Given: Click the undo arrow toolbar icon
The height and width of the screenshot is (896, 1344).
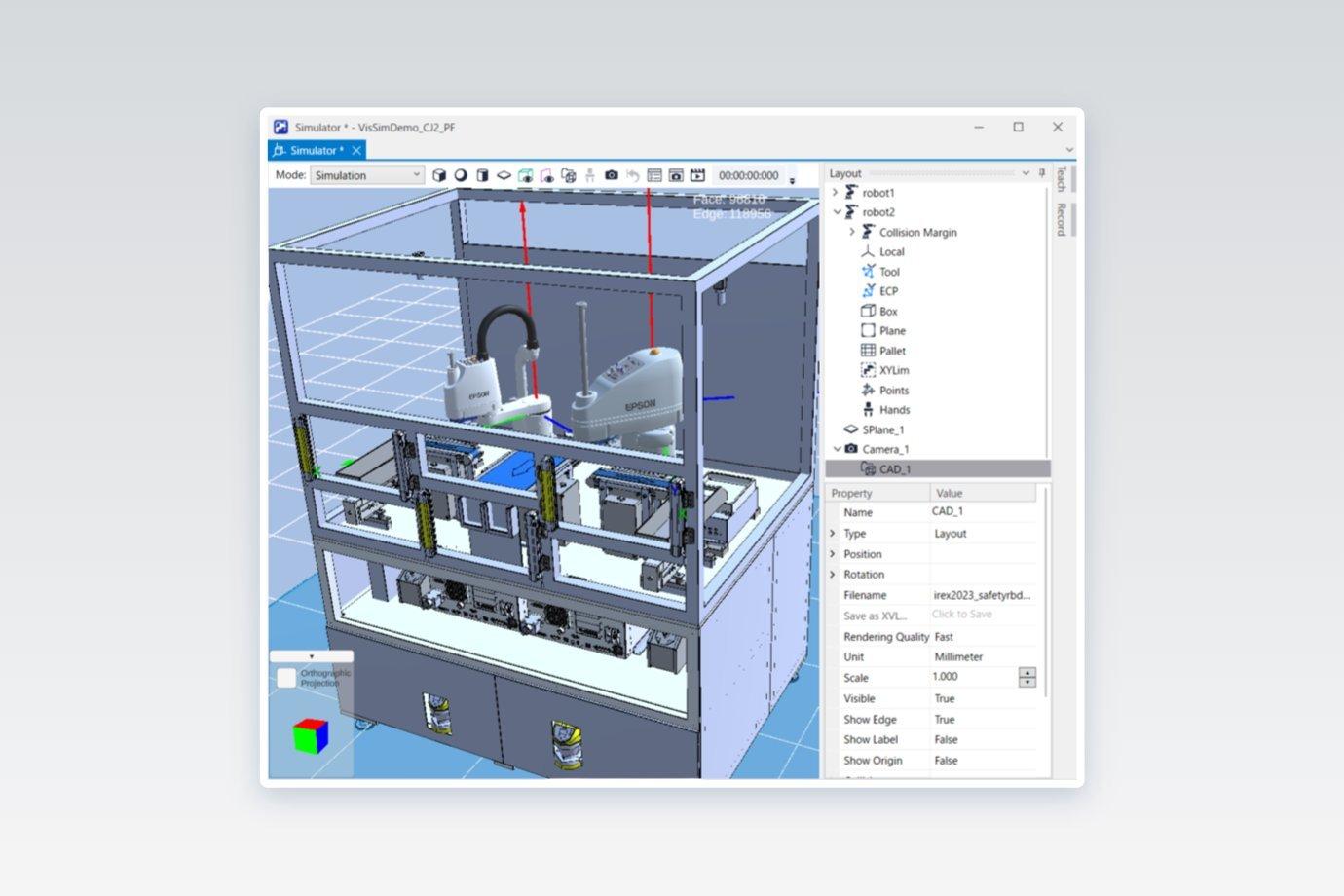Looking at the screenshot, I should (633, 175).
